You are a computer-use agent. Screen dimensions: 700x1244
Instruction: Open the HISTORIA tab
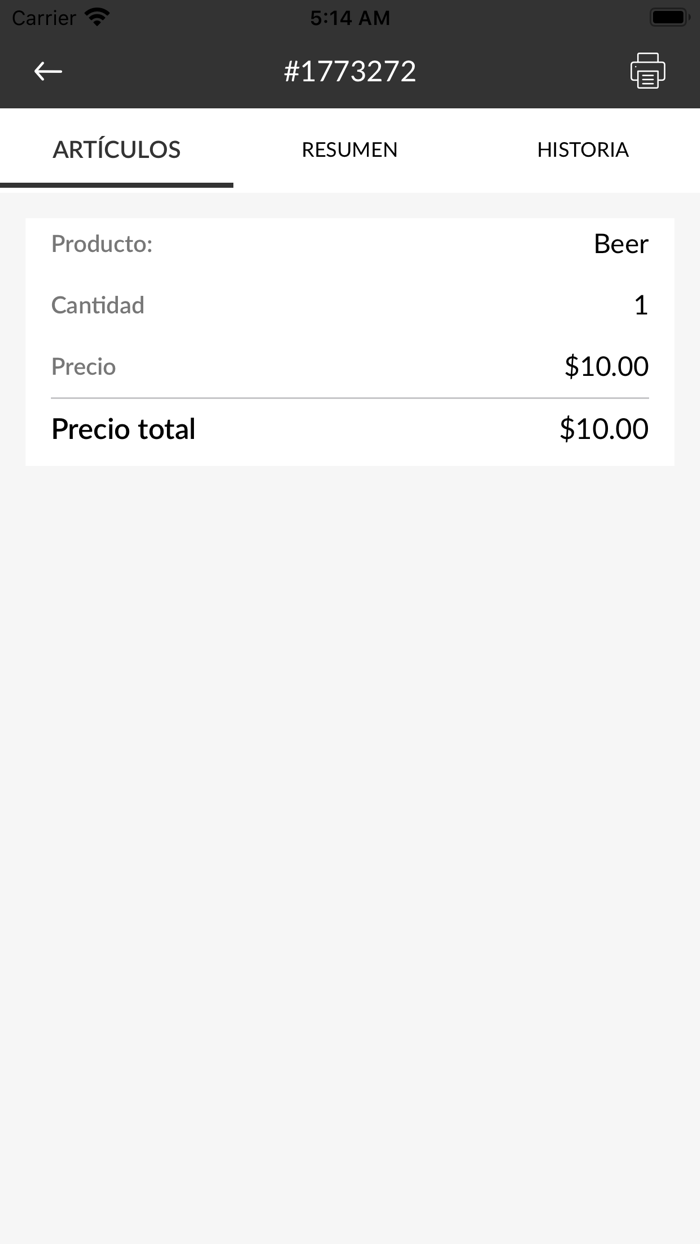[x=583, y=149]
